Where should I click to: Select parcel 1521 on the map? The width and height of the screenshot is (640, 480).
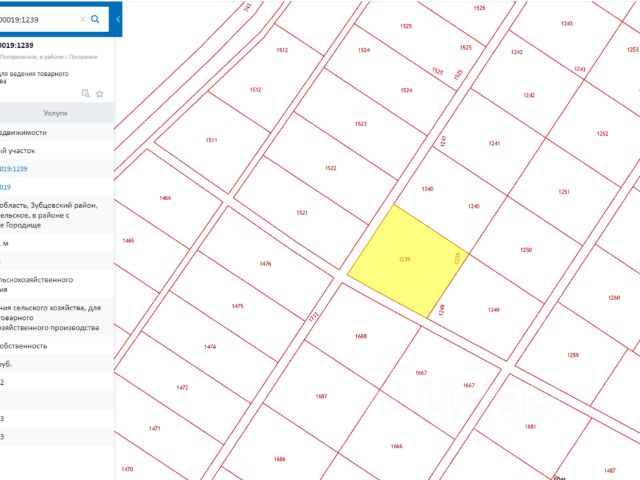[x=301, y=213]
